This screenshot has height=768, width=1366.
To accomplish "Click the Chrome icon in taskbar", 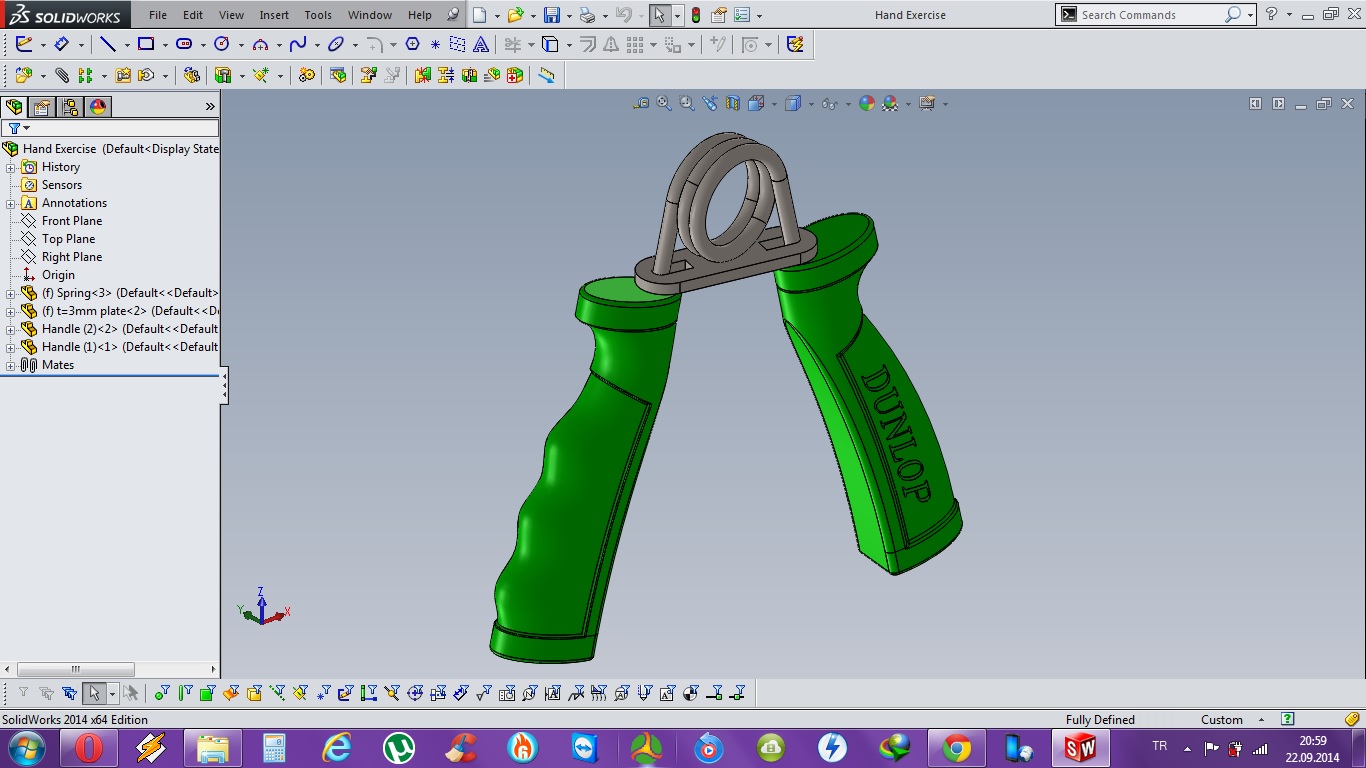I will click(x=957, y=748).
